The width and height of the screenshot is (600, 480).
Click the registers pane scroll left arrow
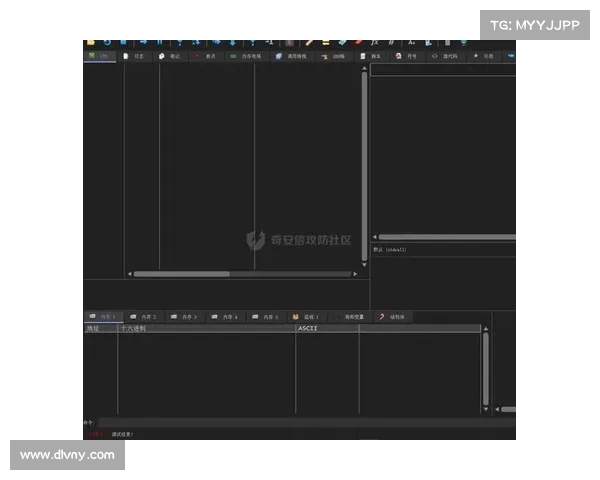coord(375,237)
